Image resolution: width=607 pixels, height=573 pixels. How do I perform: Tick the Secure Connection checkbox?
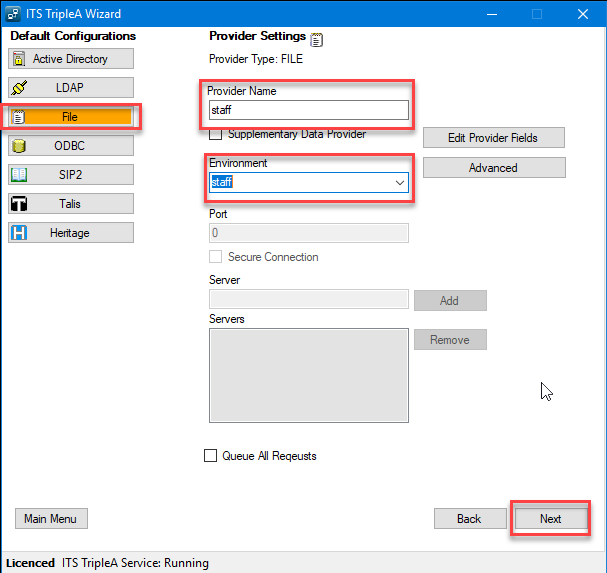point(215,257)
